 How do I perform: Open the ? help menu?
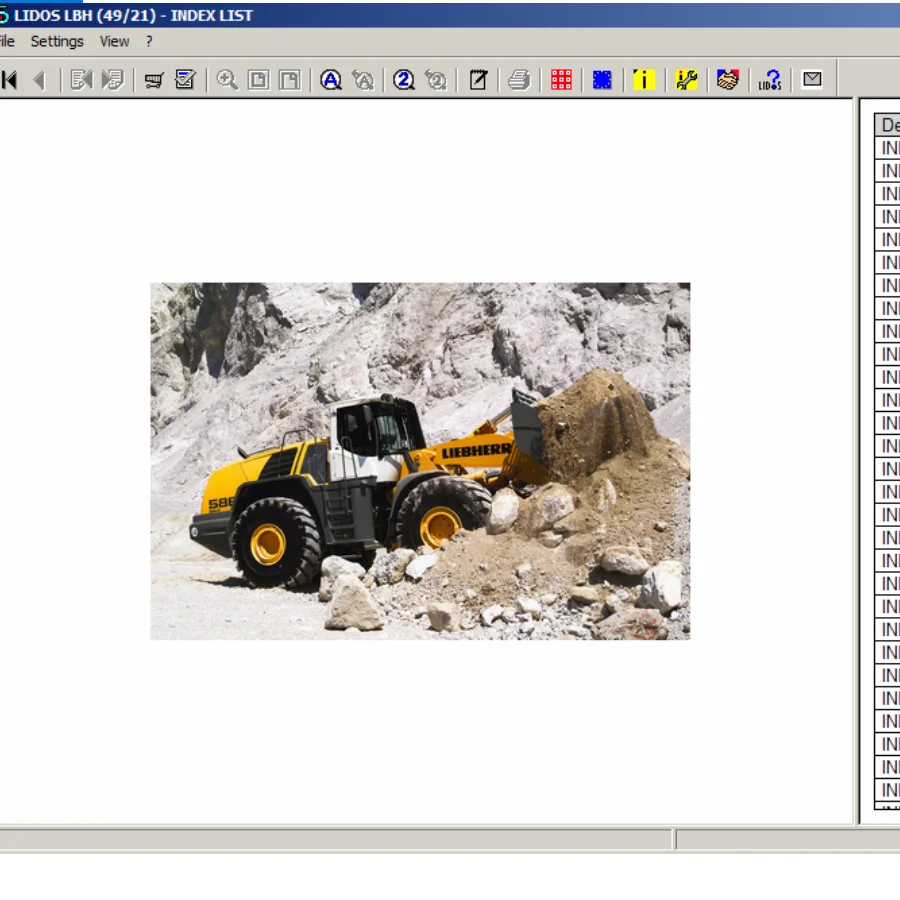(x=149, y=41)
